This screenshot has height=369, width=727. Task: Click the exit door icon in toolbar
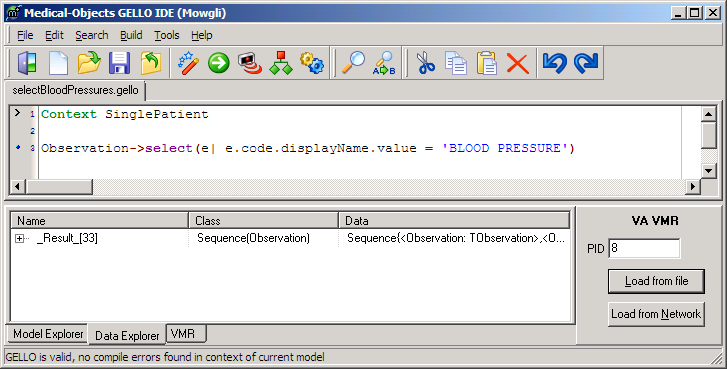(27, 63)
